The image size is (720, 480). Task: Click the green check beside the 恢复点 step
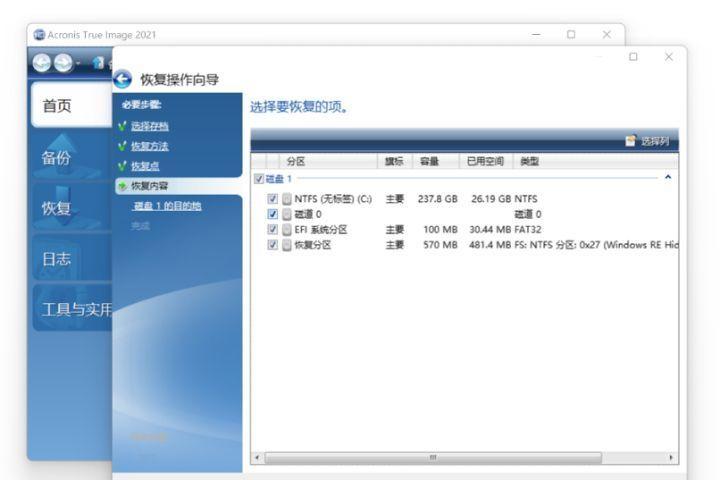tap(122, 166)
